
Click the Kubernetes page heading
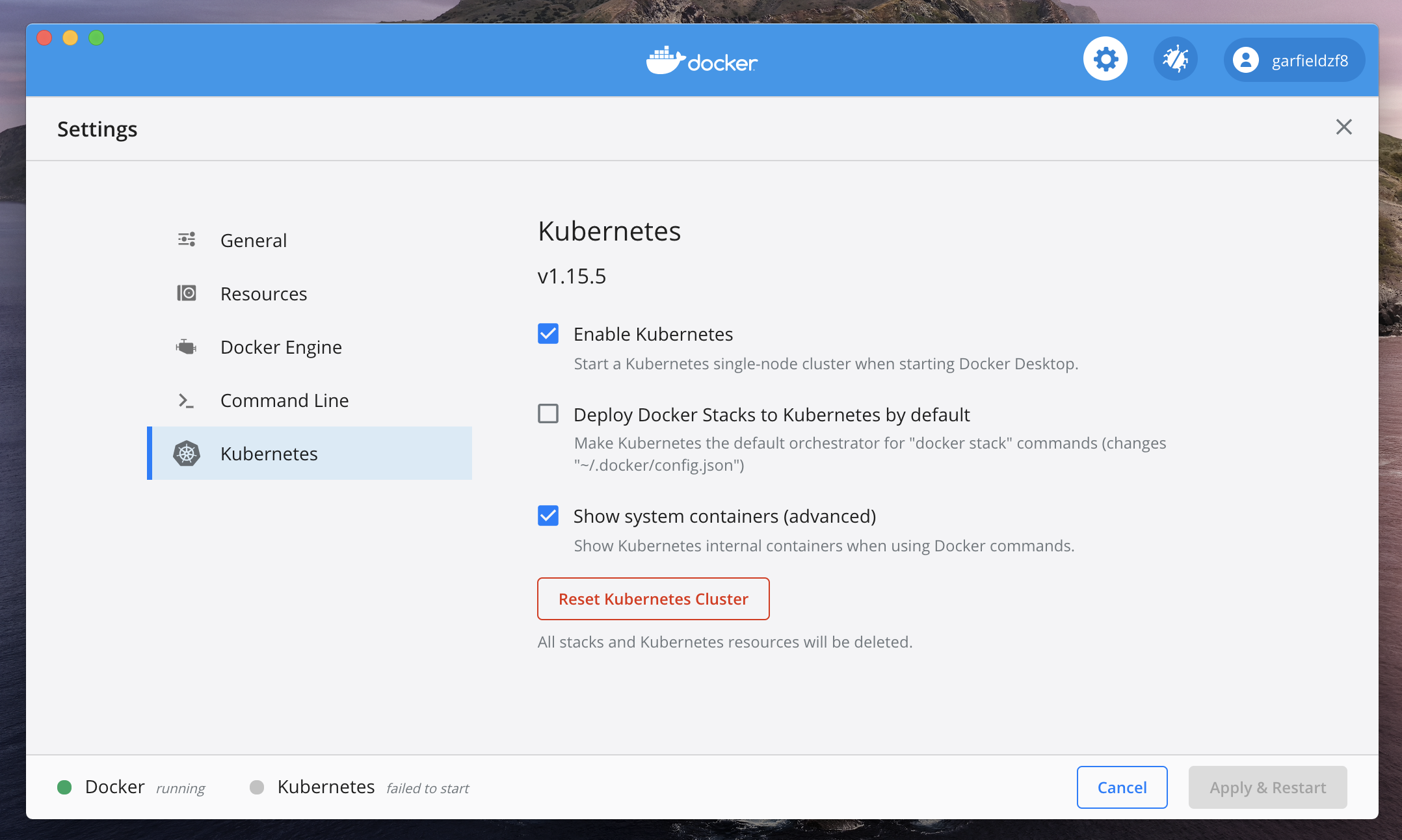[609, 231]
